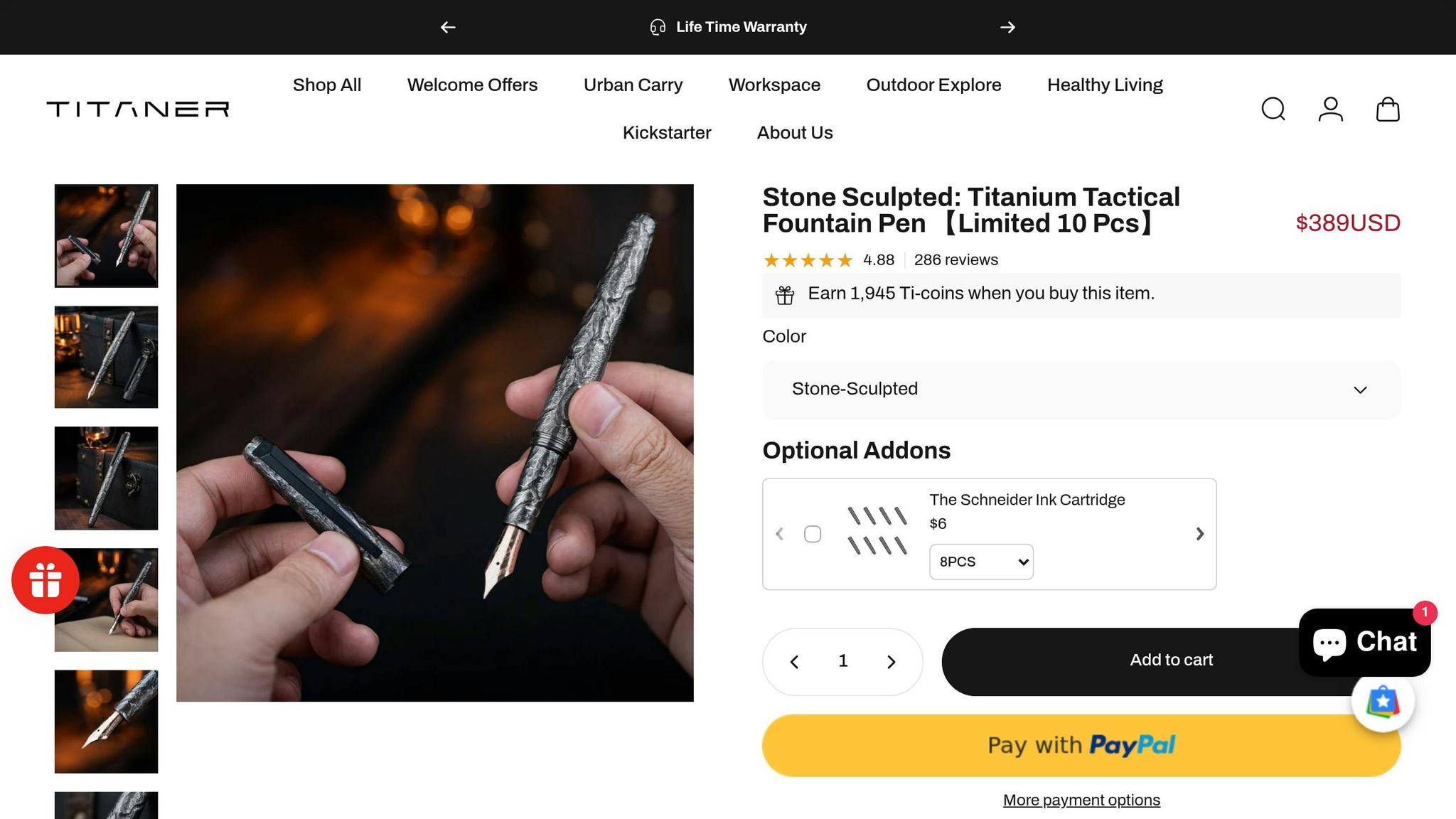Click the Titaner logo
Image resolution: width=1456 pixels, height=819 pixels.
[138, 109]
